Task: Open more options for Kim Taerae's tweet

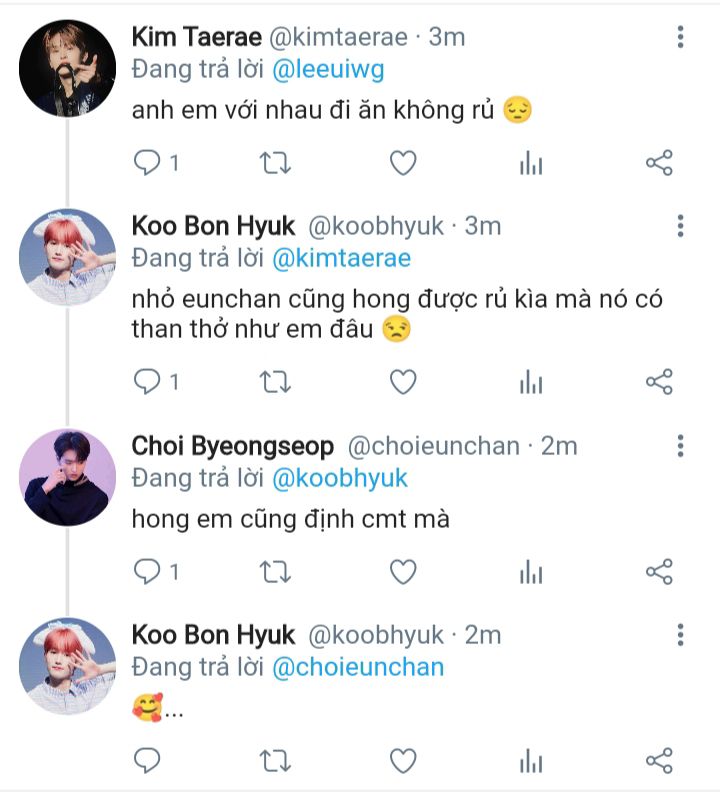Action: click(x=680, y=38)
